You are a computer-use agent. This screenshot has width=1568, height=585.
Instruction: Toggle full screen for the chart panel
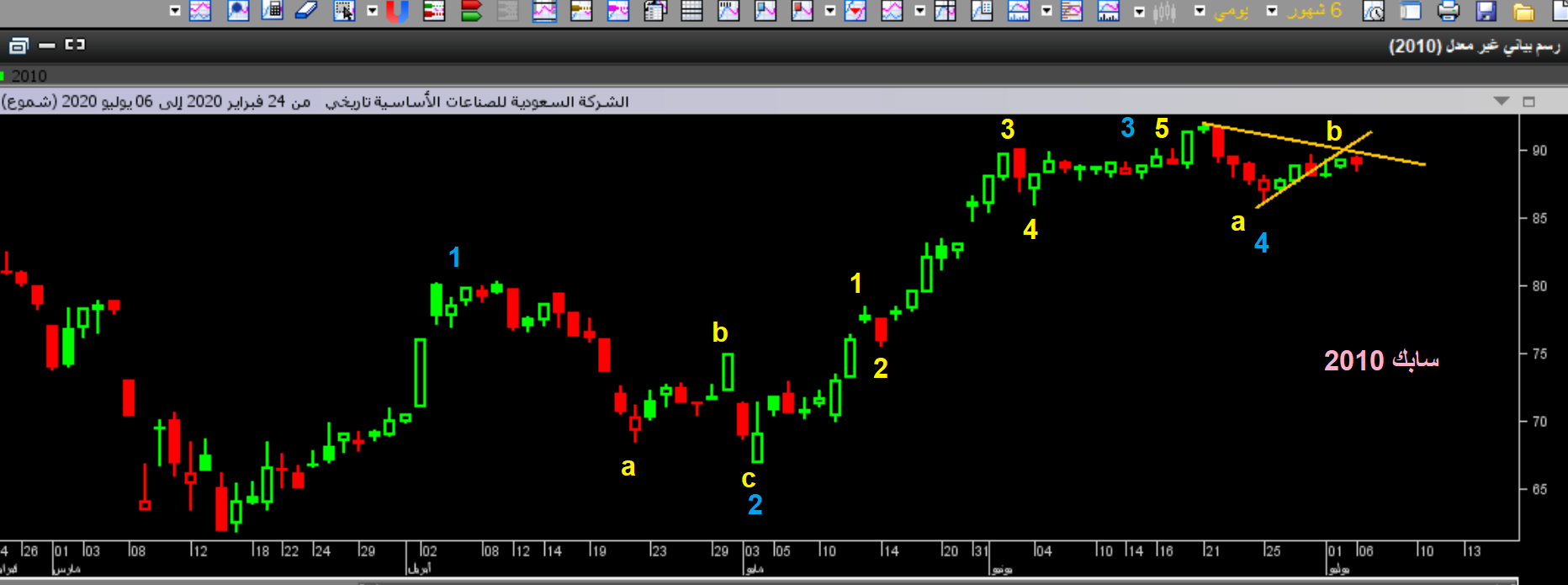[75, 45]
